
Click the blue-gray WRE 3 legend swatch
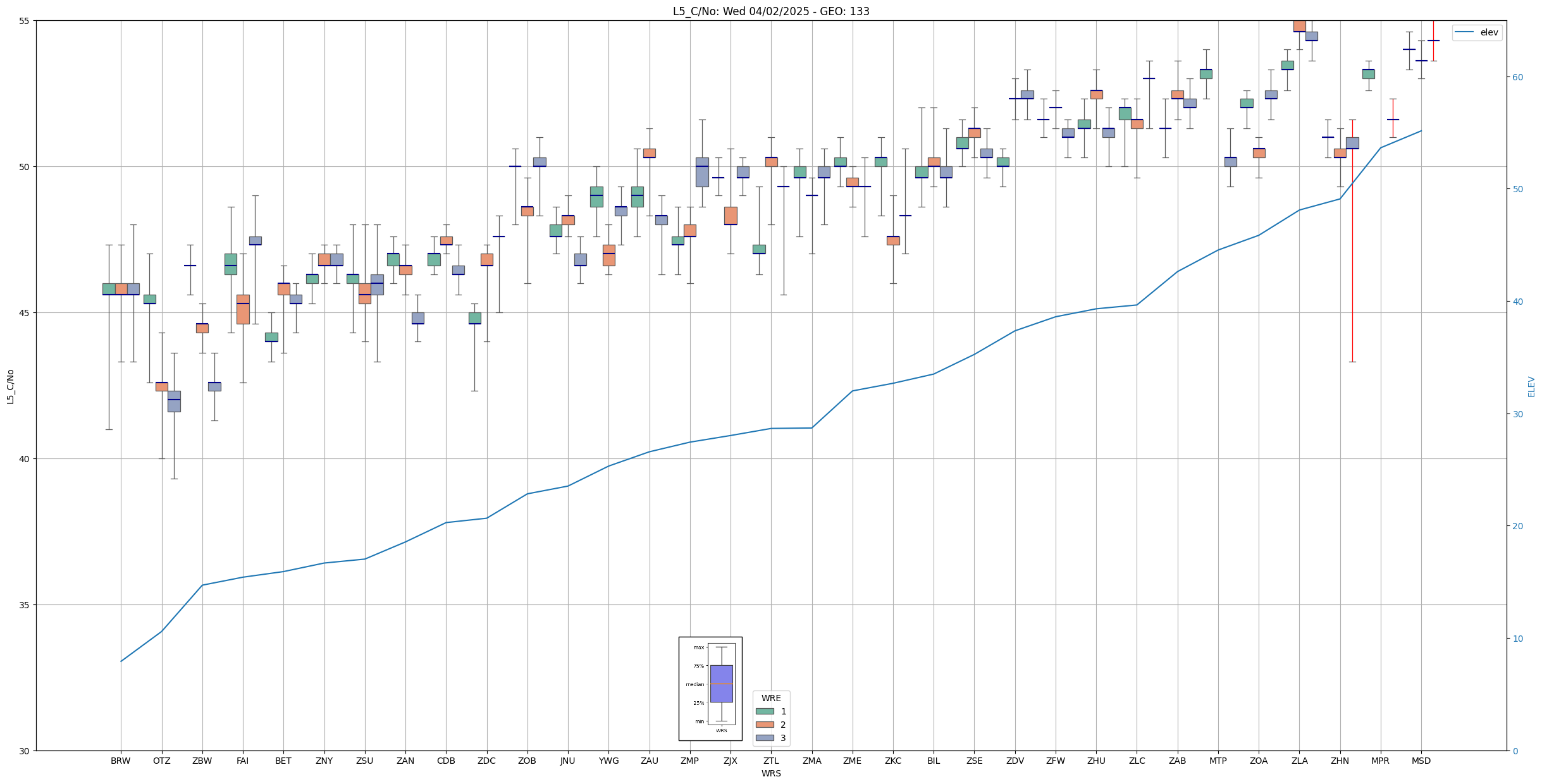(765, 738)
